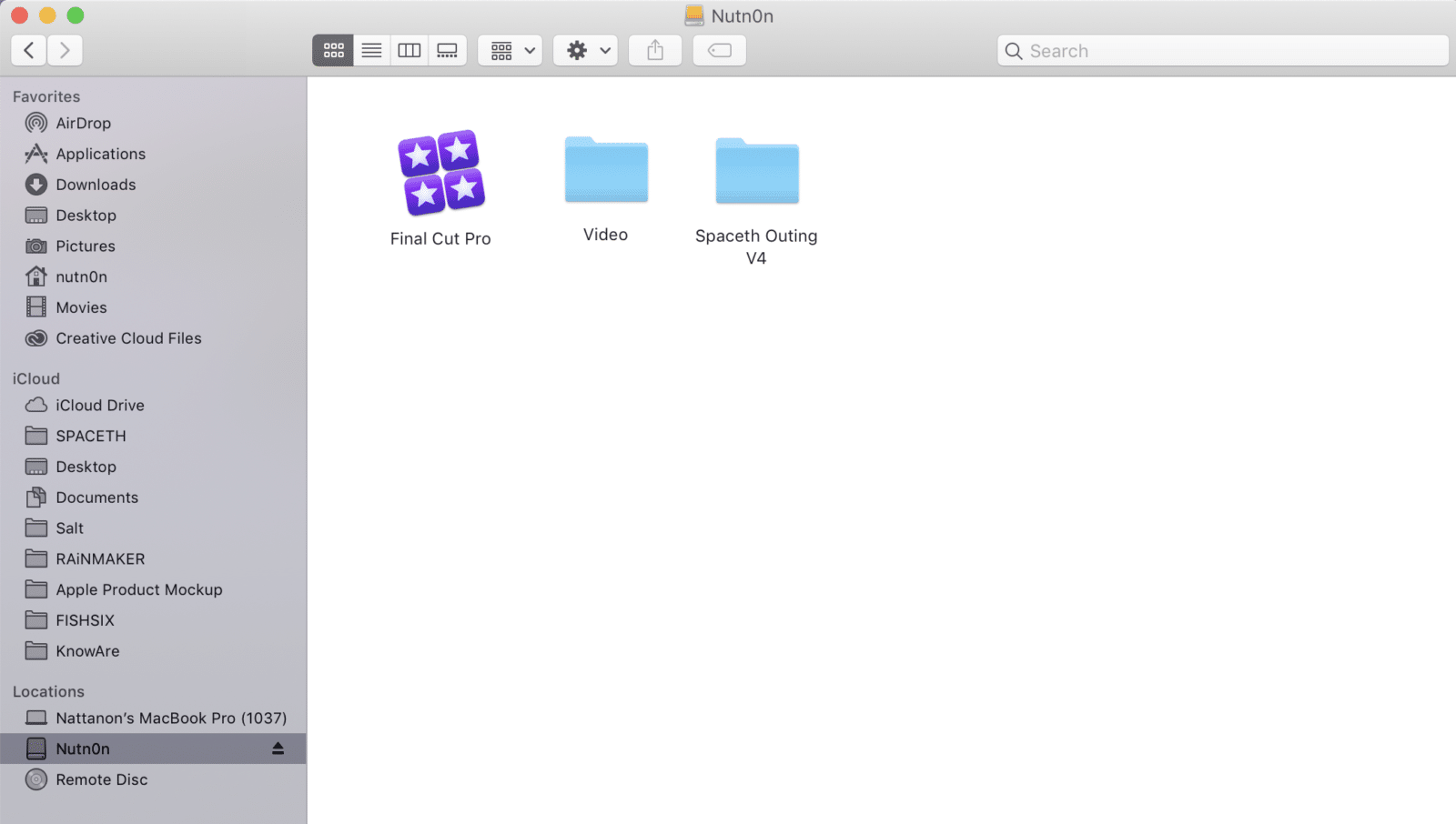1456x824 pixels.
Task: Open Creative Cloud Files in sidebar
Action: click(x=128, y=338)
